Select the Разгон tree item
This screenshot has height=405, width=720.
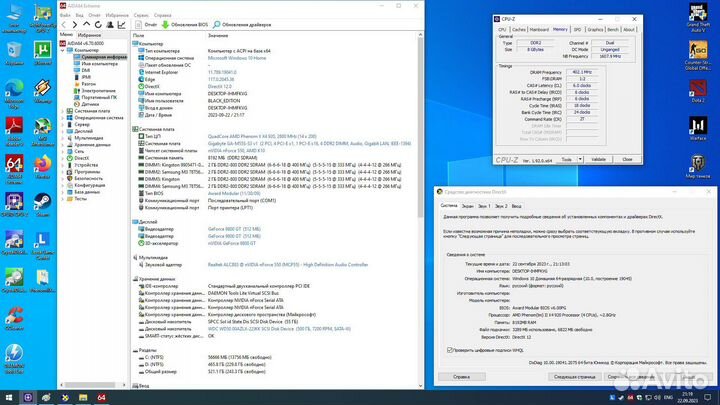click(x=89, y=84)
